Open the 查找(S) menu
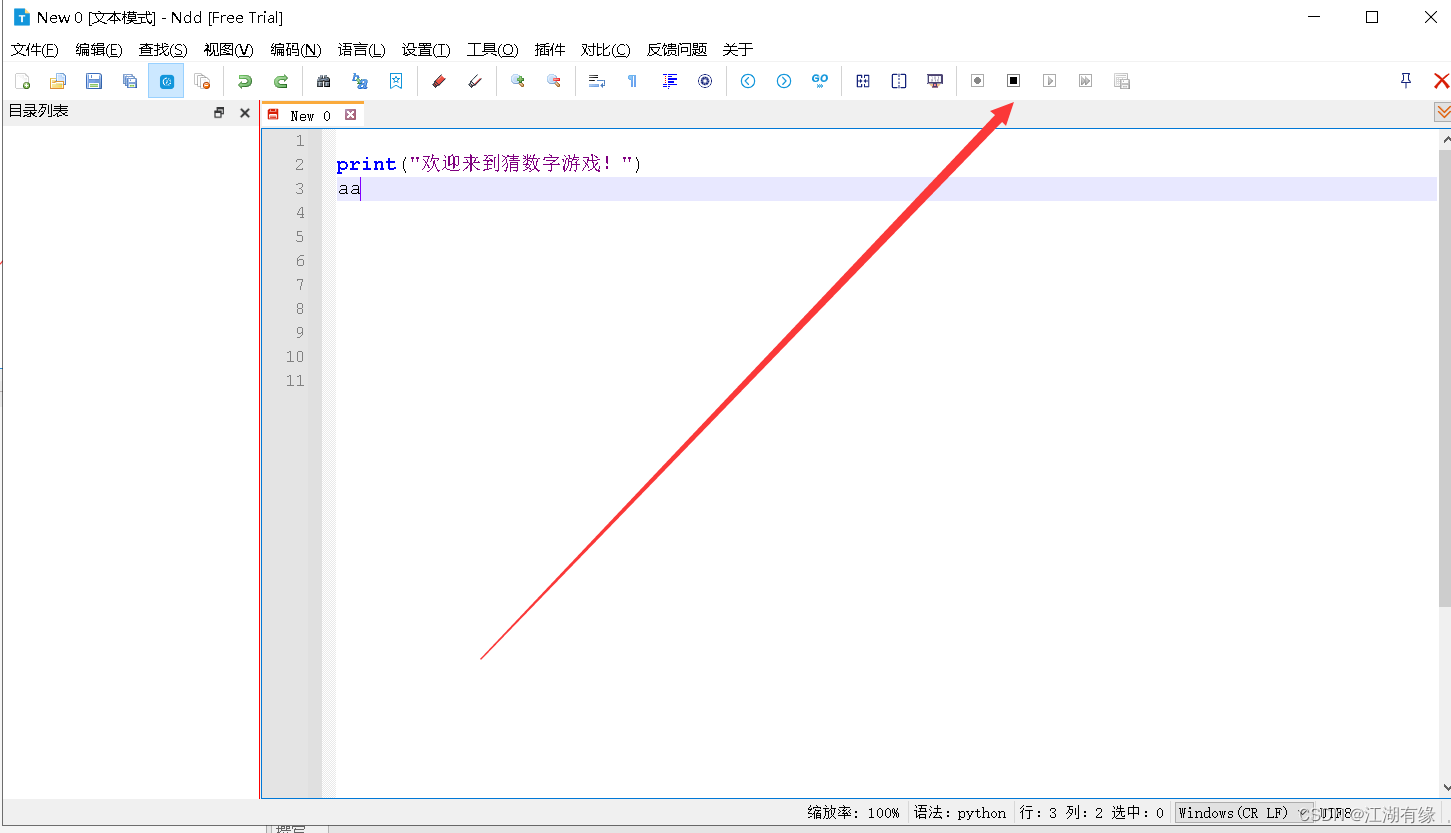This screenshot has height=833, width=1451. (x=163, y=49)
